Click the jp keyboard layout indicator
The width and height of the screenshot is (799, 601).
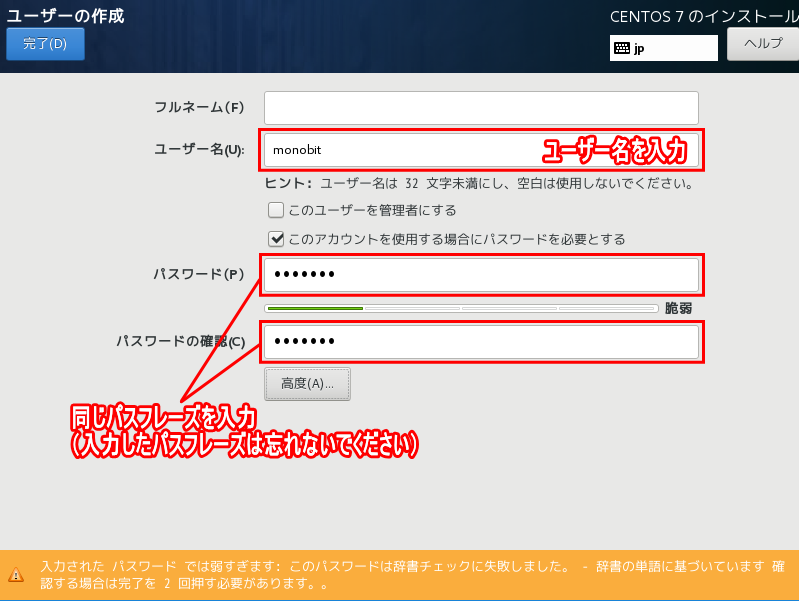[x=663, y=48]
